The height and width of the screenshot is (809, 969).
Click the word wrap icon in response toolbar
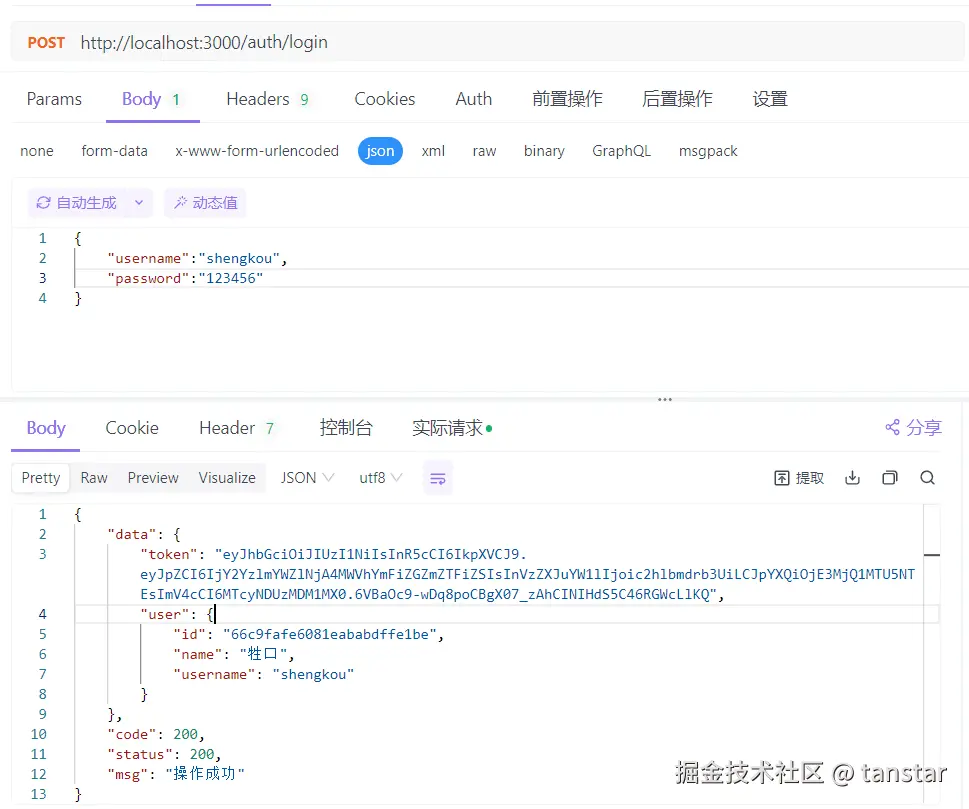[438, 478]
